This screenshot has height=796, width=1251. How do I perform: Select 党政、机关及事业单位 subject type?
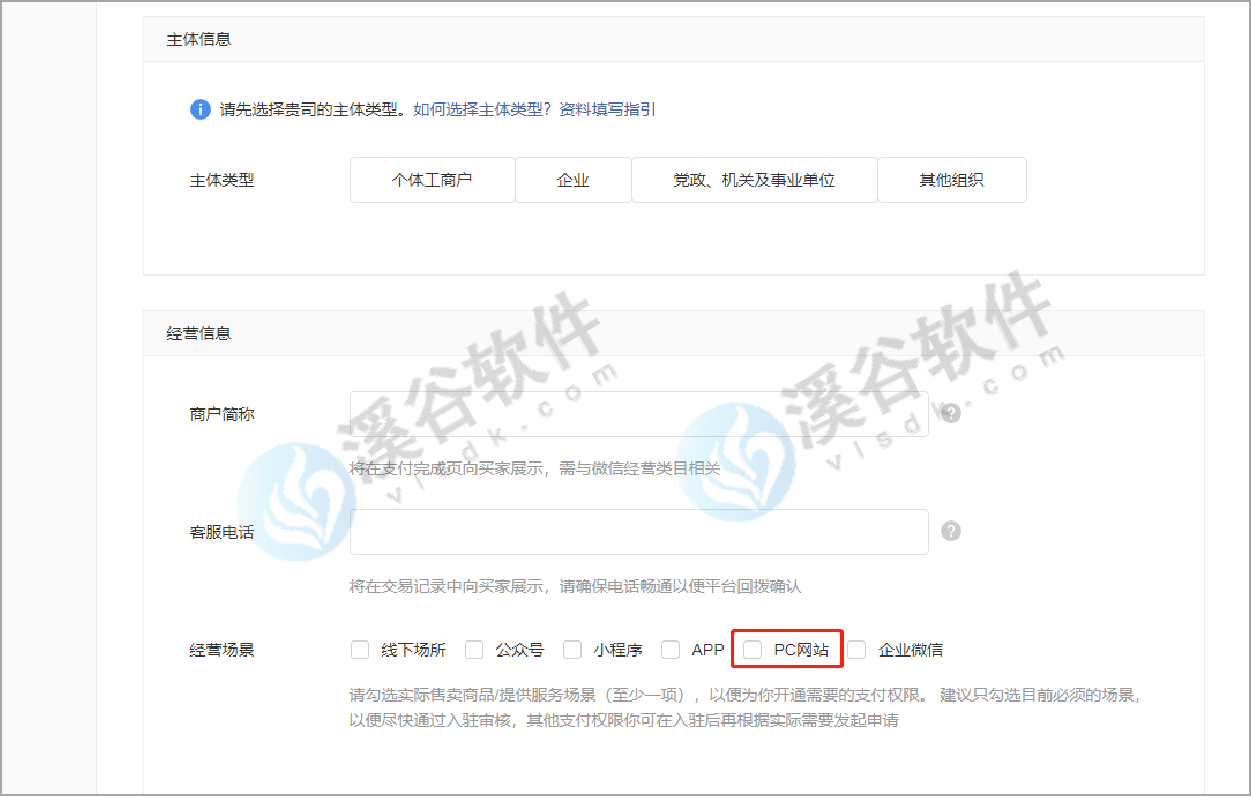click(754, 180)
